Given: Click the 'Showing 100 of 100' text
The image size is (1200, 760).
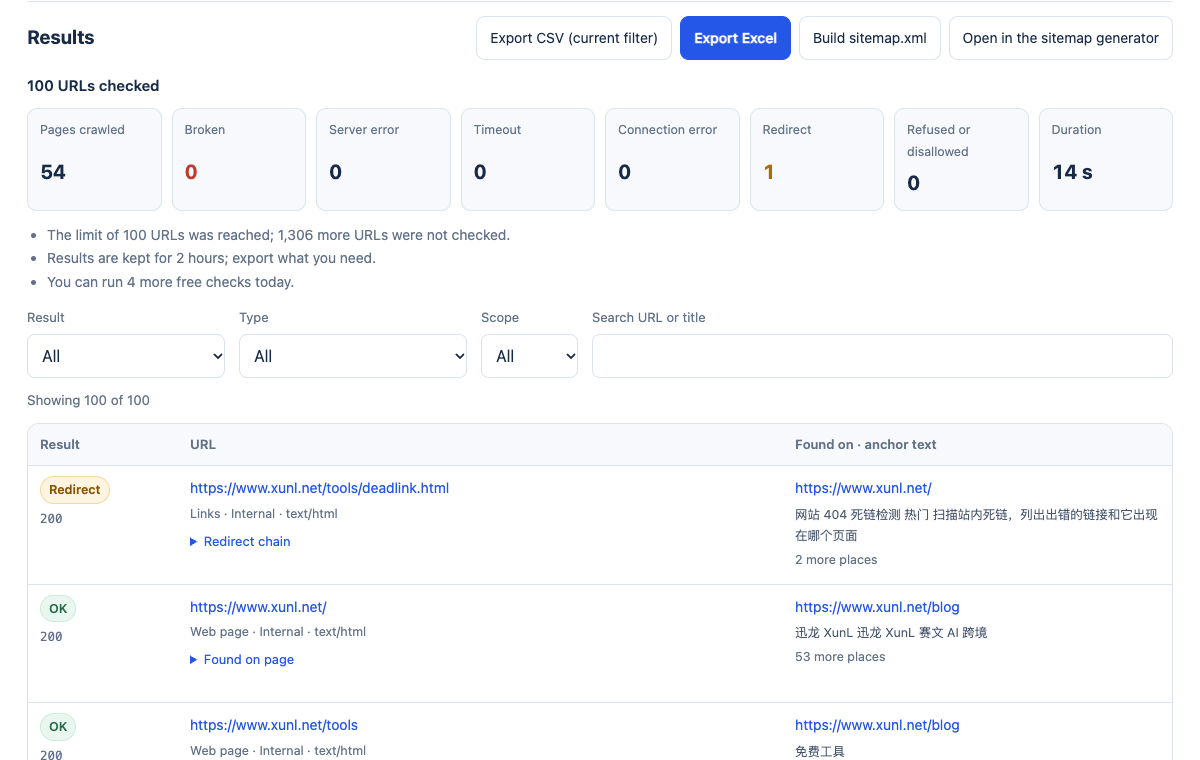Looking at the screenshot, I should coord(88,400).
